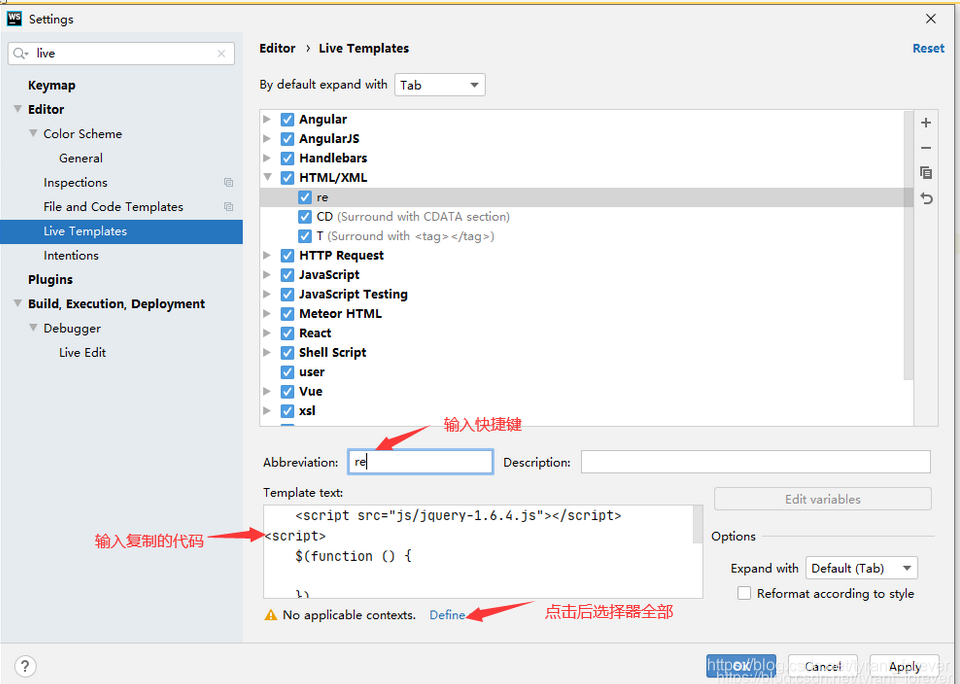
Task: Click the Reset link
Action: 928,48
